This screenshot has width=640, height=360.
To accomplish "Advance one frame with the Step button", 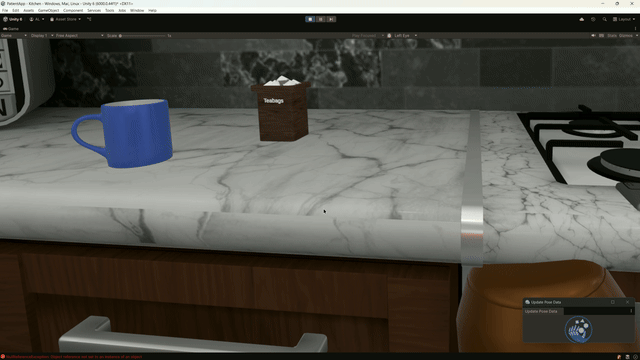I will point(331,19).
